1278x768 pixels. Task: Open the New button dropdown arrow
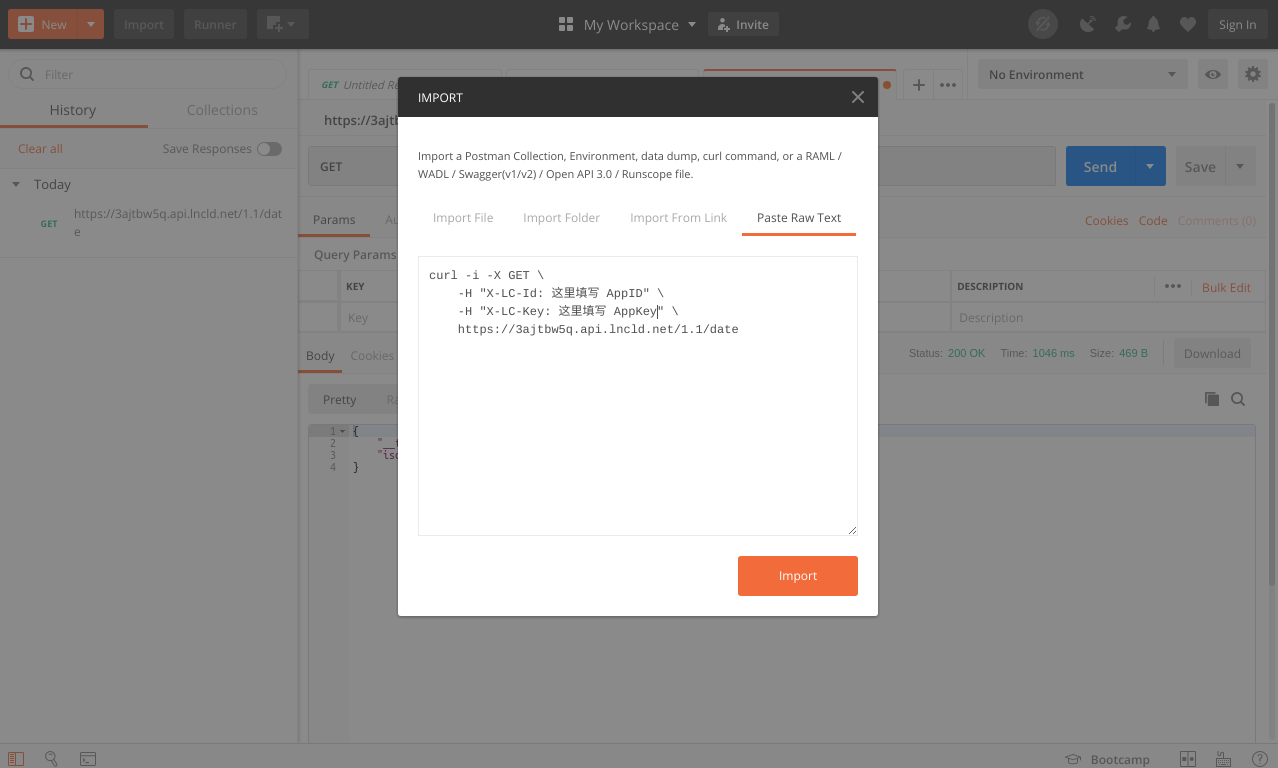point(91,24)
